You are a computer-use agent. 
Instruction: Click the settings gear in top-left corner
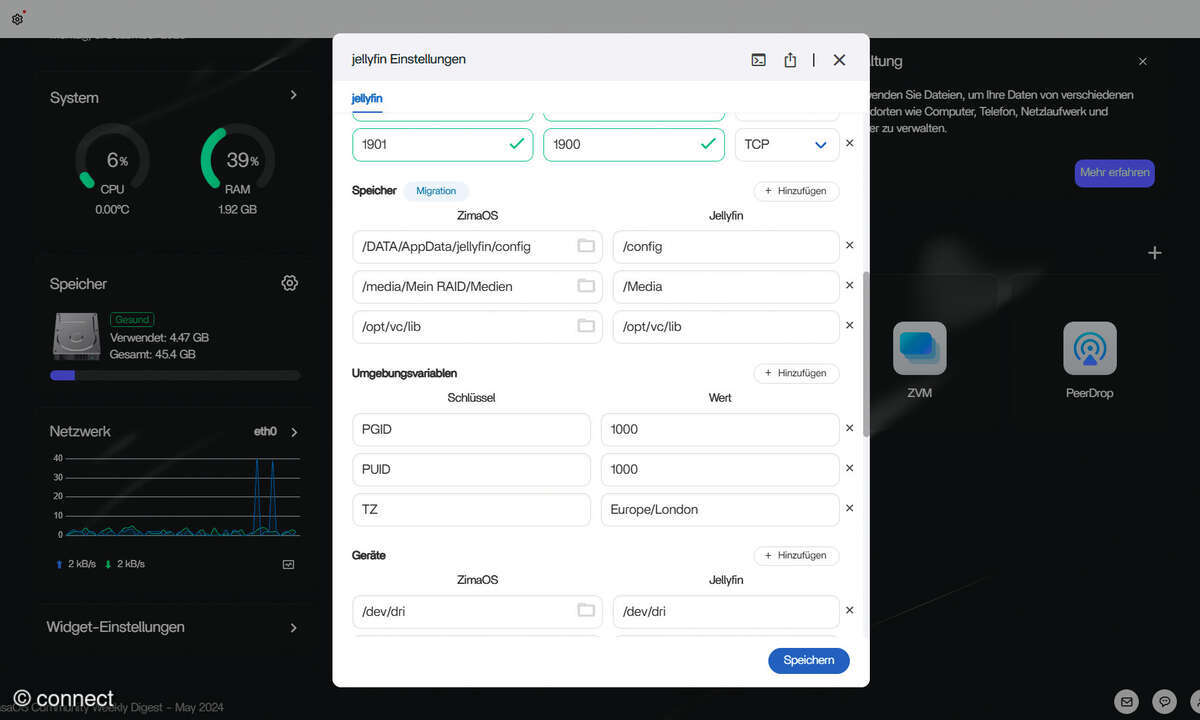tap(16, 17)
